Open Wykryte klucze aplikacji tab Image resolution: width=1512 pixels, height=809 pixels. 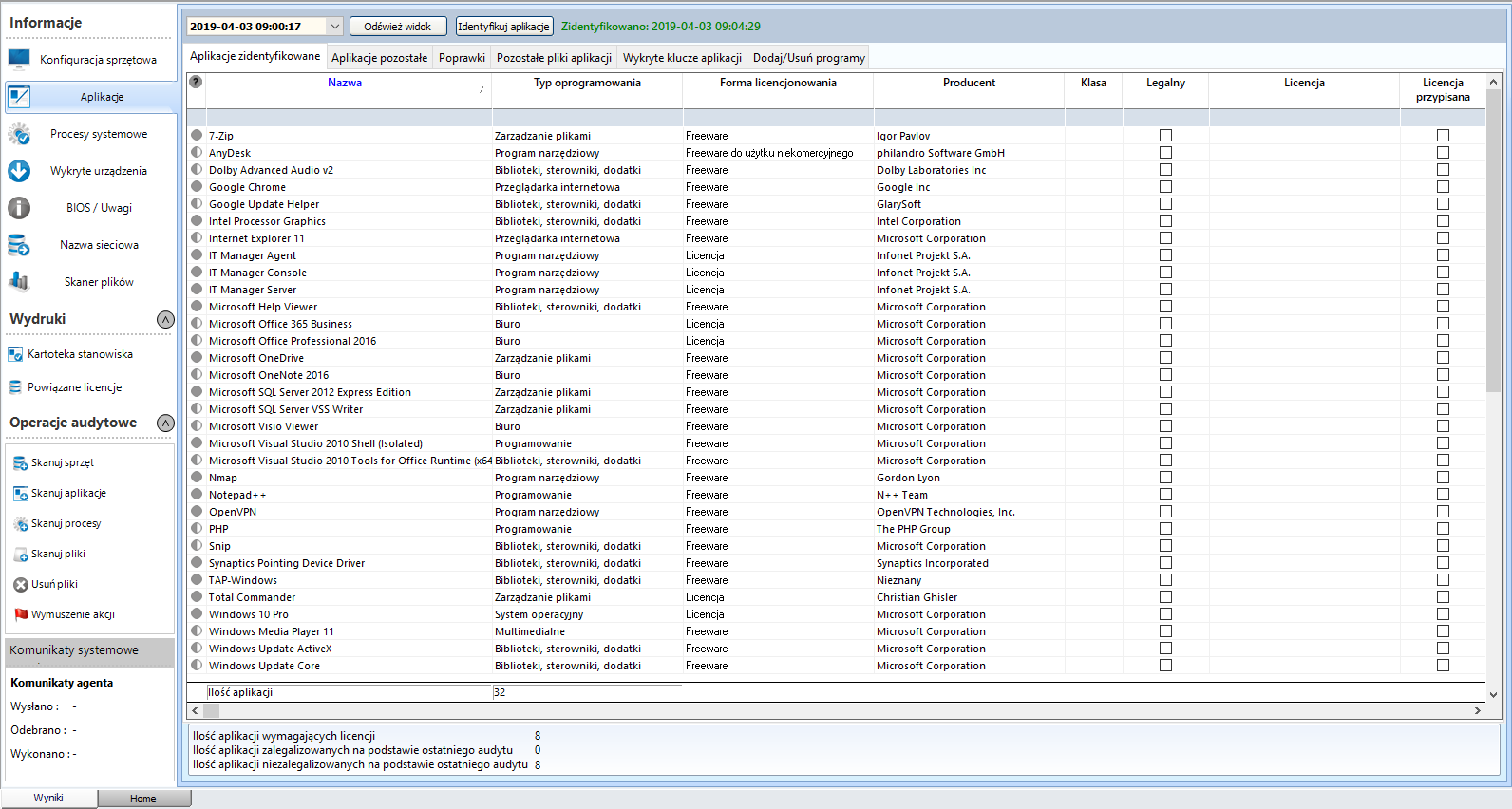[x=682, y=58]
